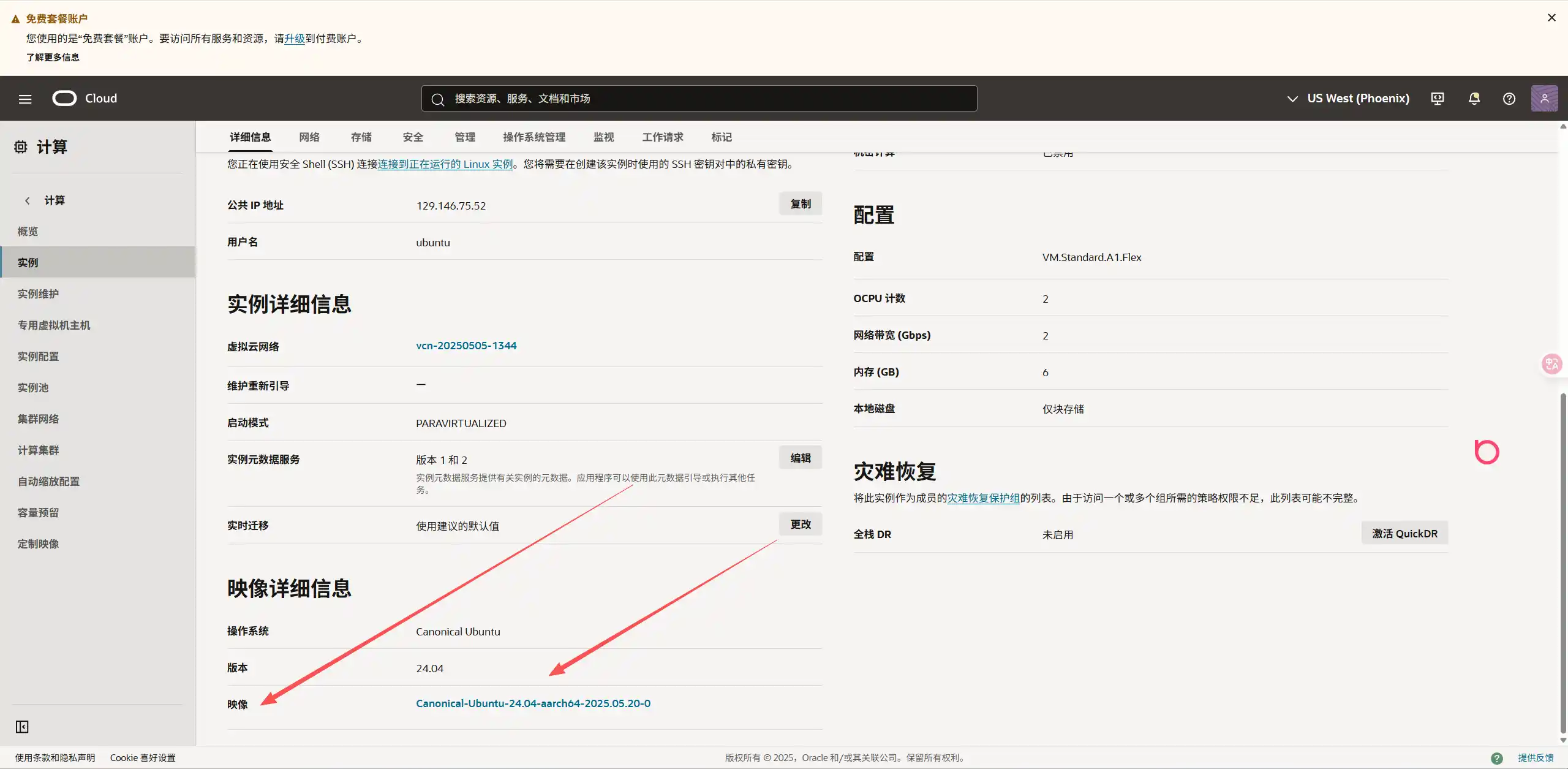Switch to the 监视 tab

603,137
